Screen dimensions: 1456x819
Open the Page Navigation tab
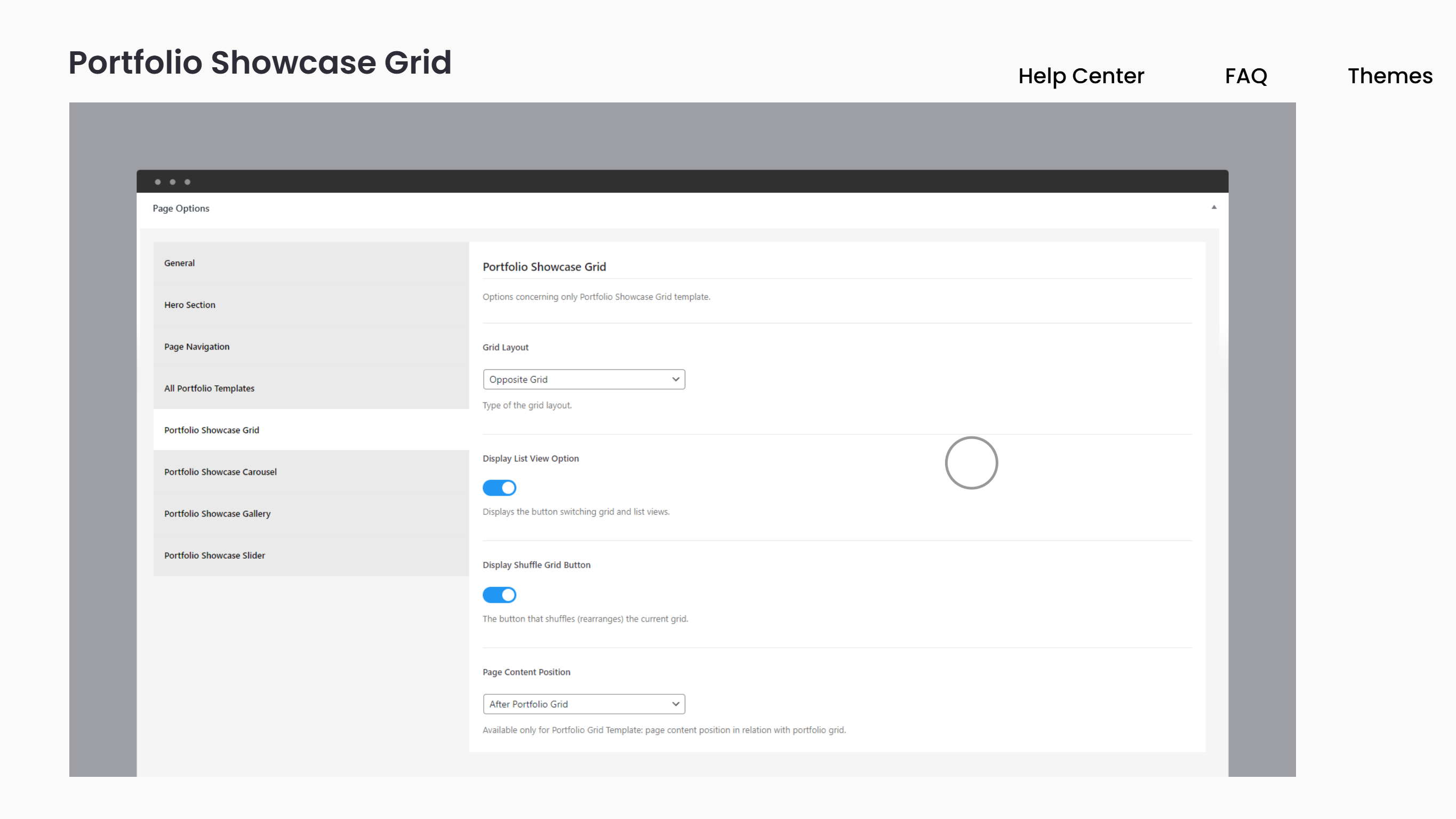(311, 347)
